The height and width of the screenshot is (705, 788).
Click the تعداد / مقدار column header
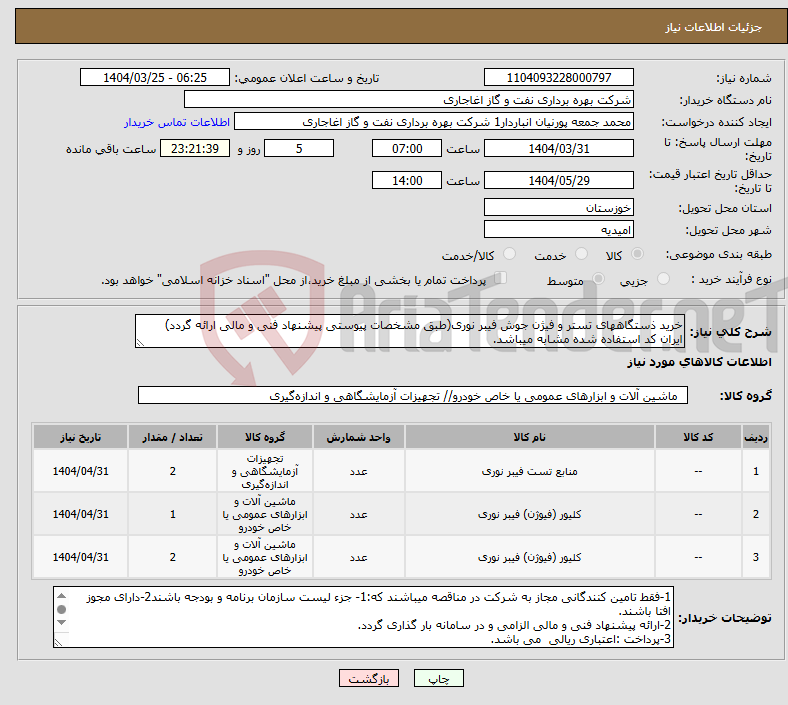tap(172, 437)
